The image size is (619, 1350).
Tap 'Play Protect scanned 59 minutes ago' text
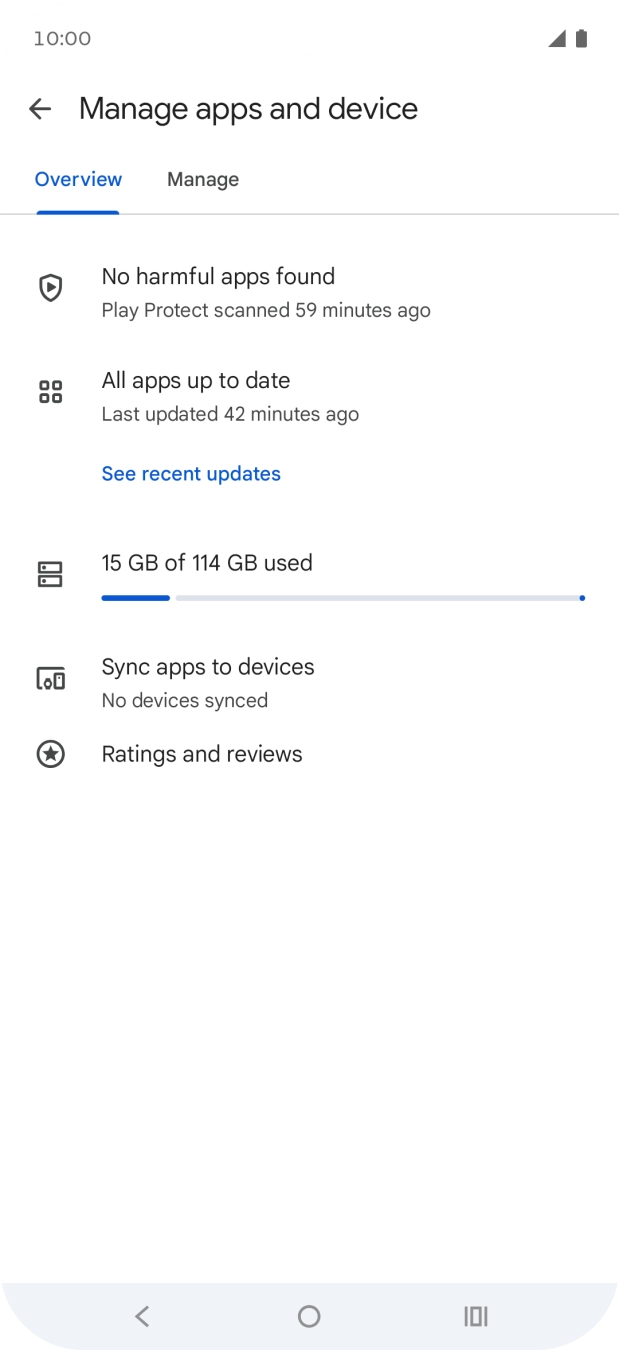pyautogui.click(x=266, y=311)
